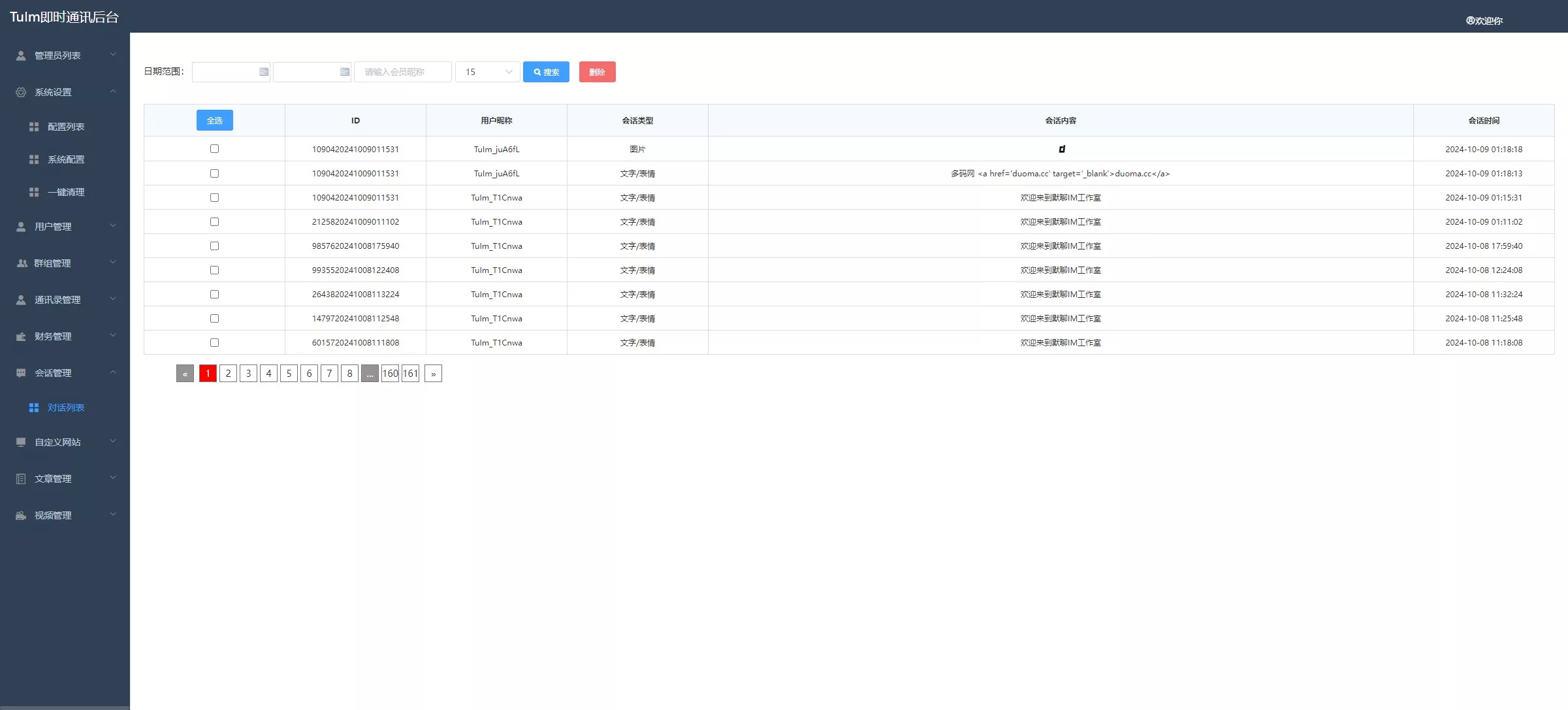Open the start date calendar icon
The image size is (1568, 710).
click(263, 72)
